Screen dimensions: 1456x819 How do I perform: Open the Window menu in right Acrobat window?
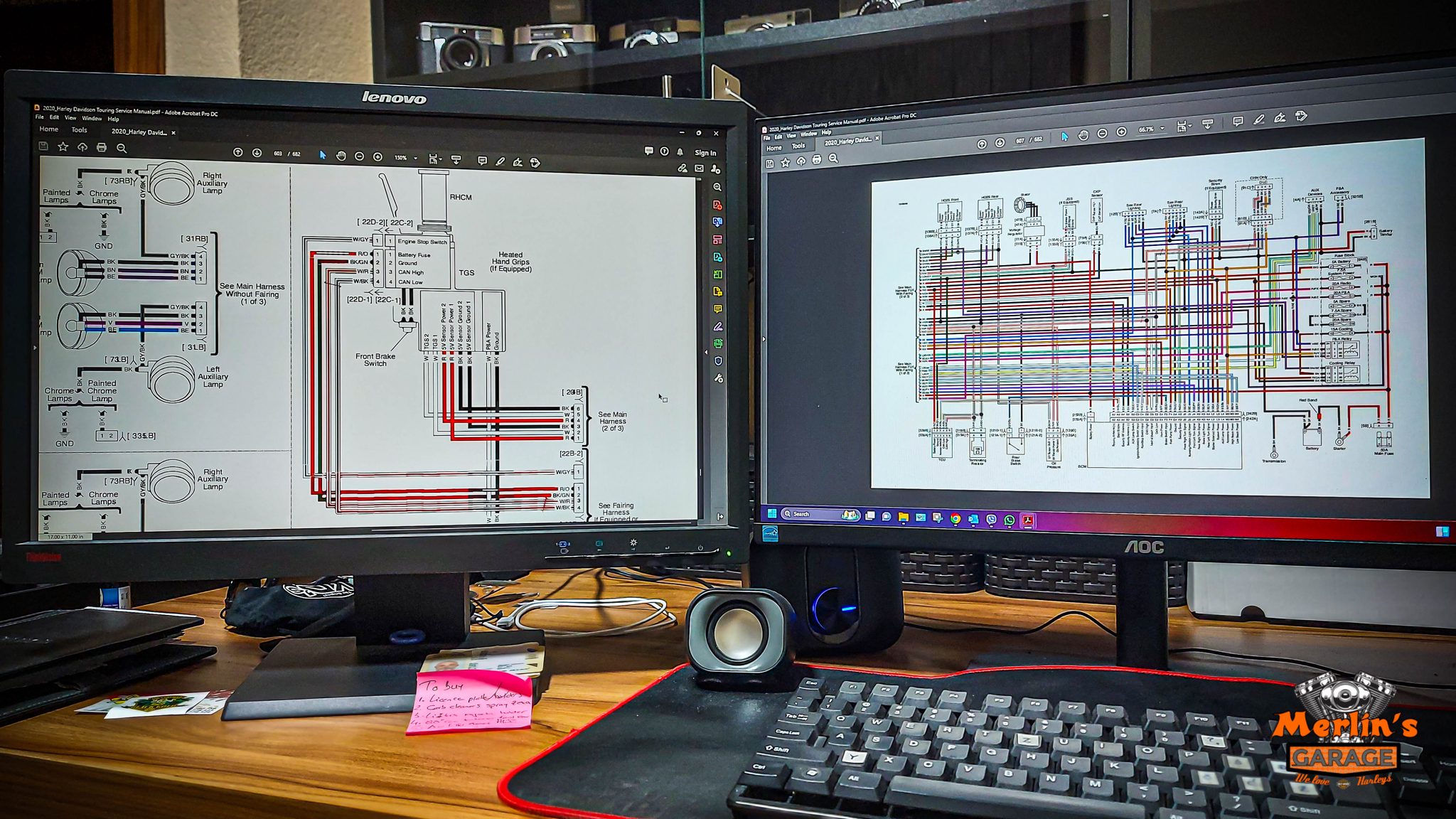point(809,134)
